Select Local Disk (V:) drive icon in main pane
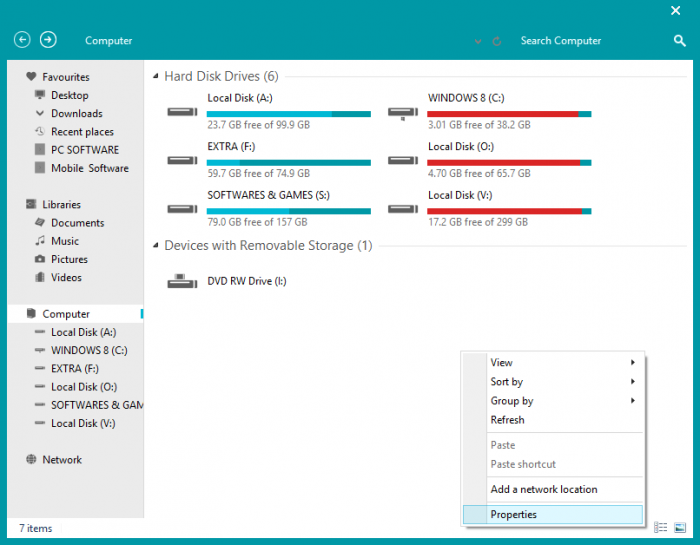Image resolution: width=700 pixels, height=545 pixels. tap(403, 209)
